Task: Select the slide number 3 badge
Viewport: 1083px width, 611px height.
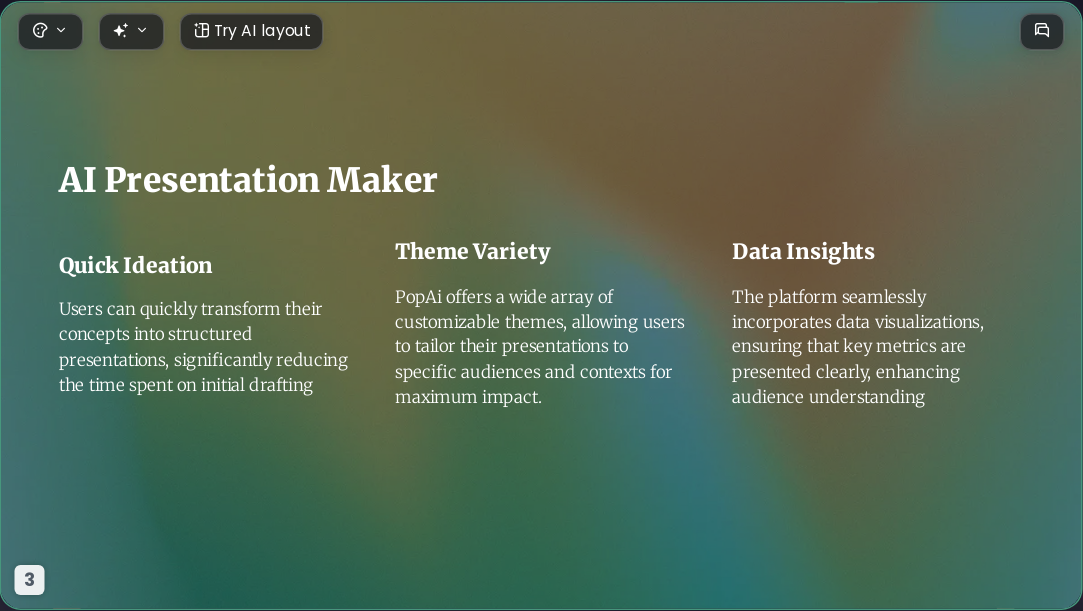Action: click(x=30, y=579)
